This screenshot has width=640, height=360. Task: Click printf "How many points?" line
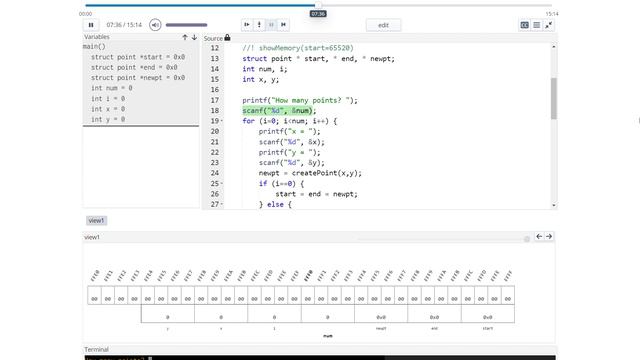(x=300, y=100)
